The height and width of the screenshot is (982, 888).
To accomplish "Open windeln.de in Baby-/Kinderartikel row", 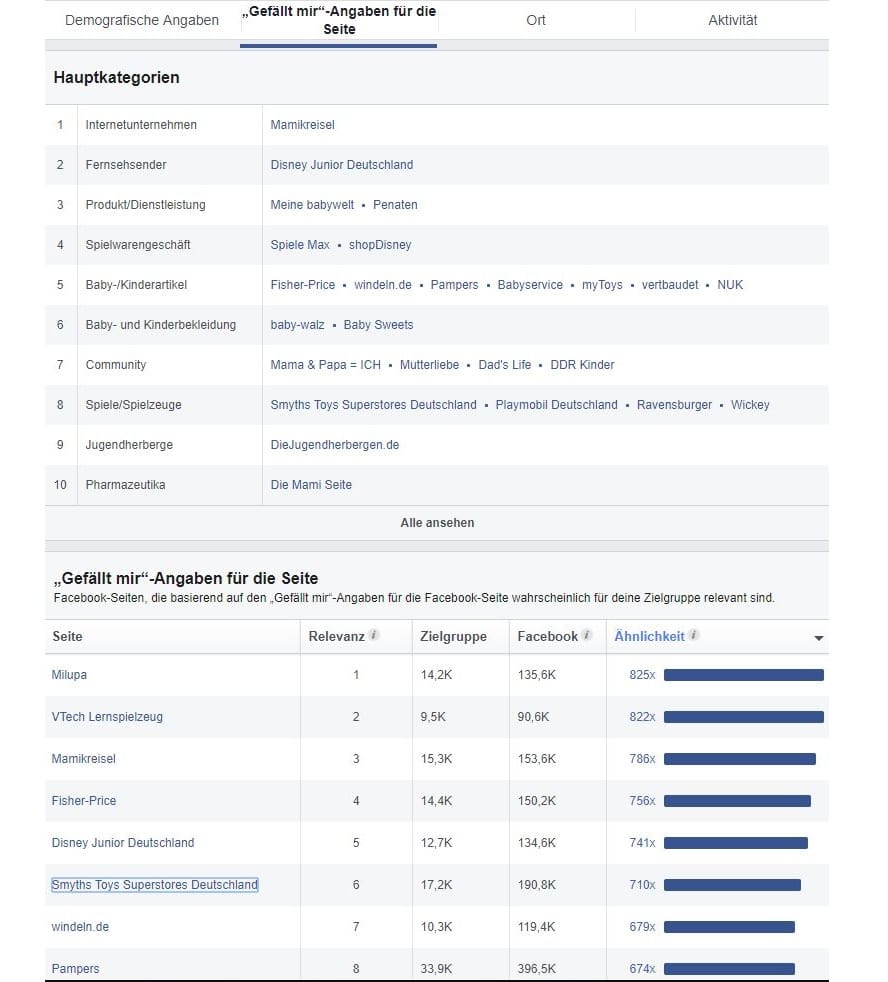I will [383, 285].
